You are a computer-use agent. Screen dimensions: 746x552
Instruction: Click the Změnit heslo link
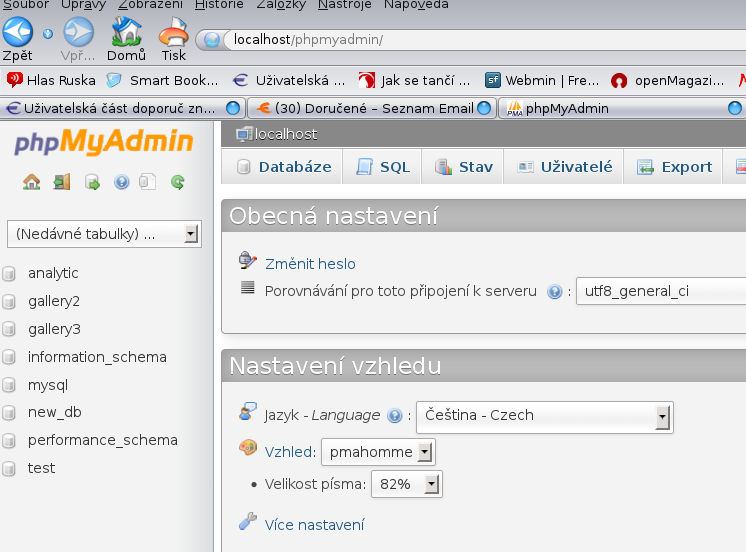(x=310, y=264)
